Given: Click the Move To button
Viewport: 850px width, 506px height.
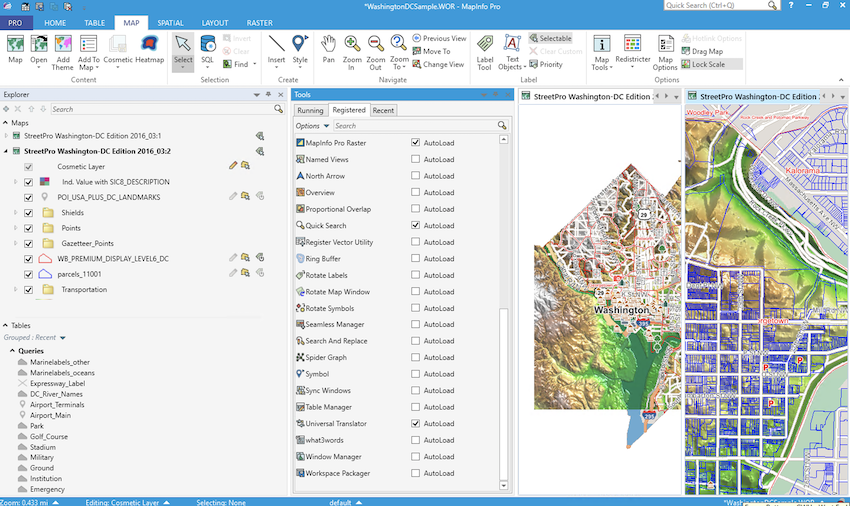Looking at the screenshot, I should (432, 51).
